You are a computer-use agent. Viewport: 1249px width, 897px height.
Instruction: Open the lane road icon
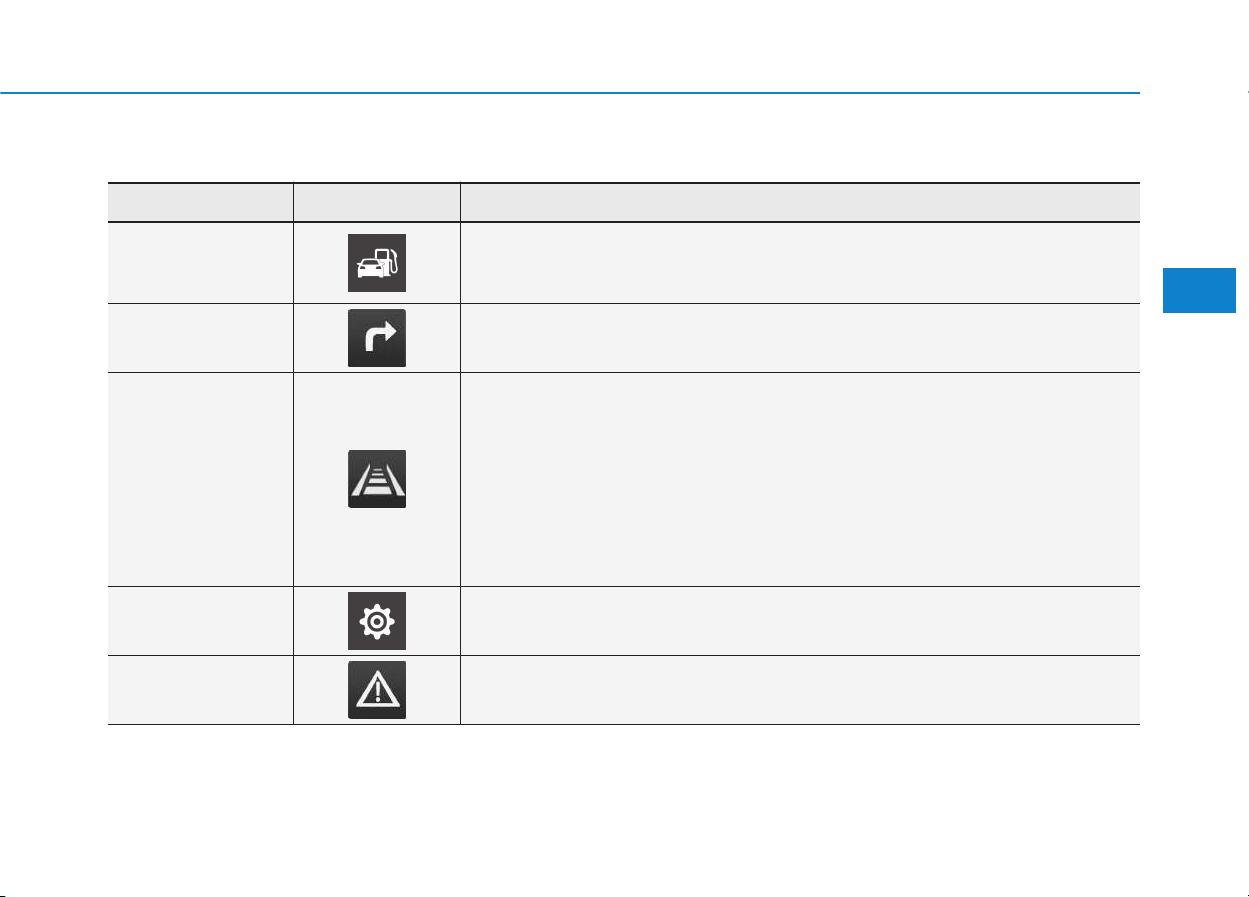[x=377, y=479]
